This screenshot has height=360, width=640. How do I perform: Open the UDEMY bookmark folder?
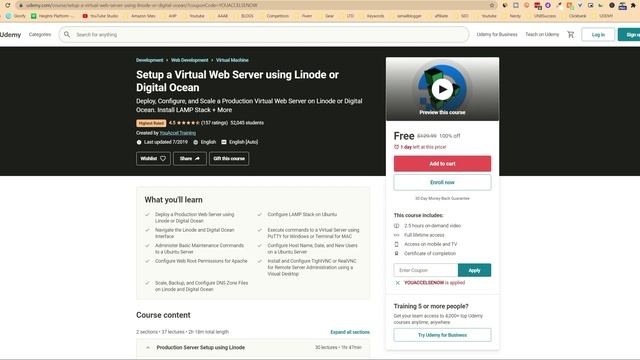pos(602,16)
